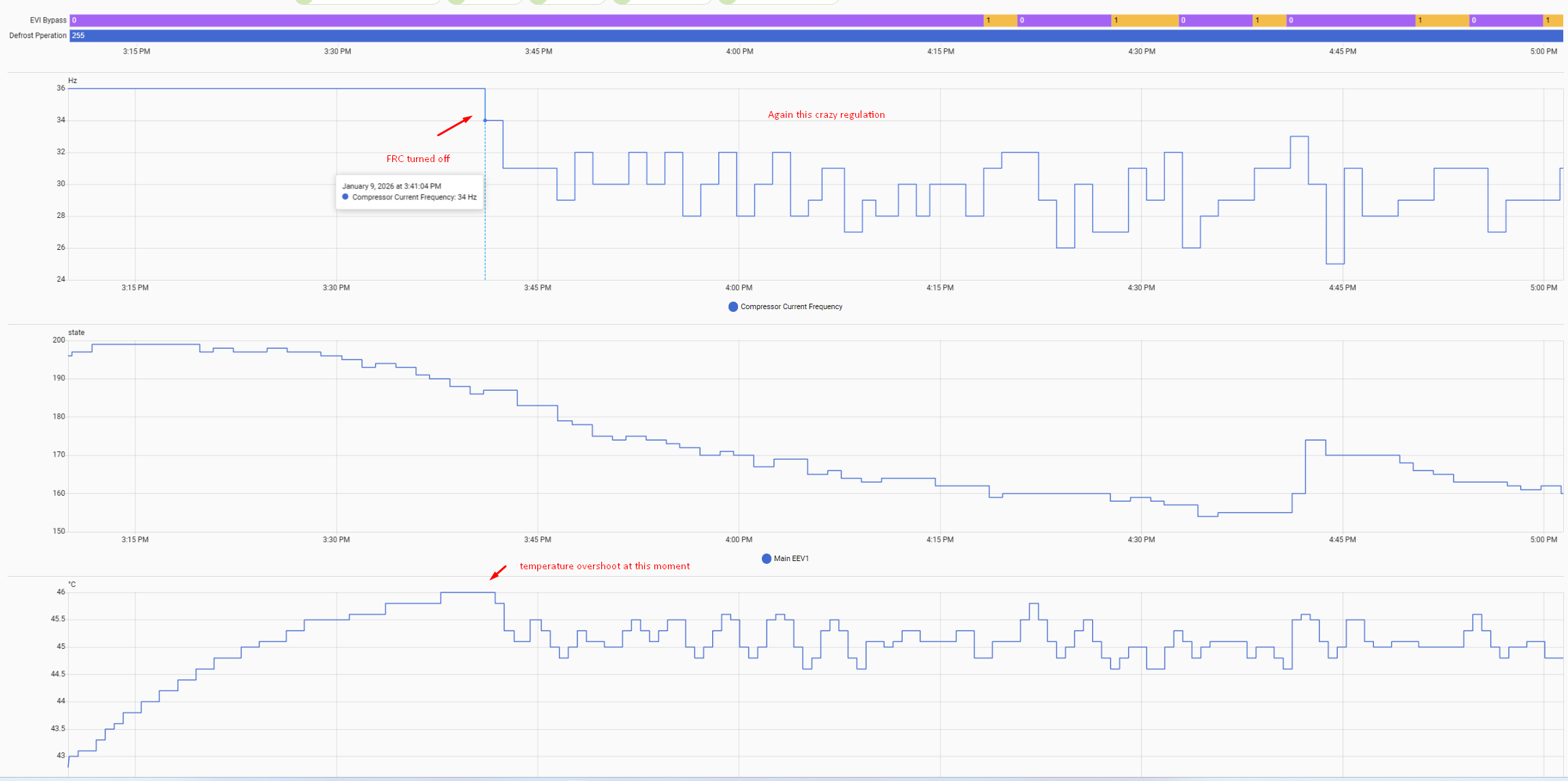Click the Defrost Pperation row label
Viewport: 1568px width, 781px height.
pyautogui.click(x=37, y=35)
